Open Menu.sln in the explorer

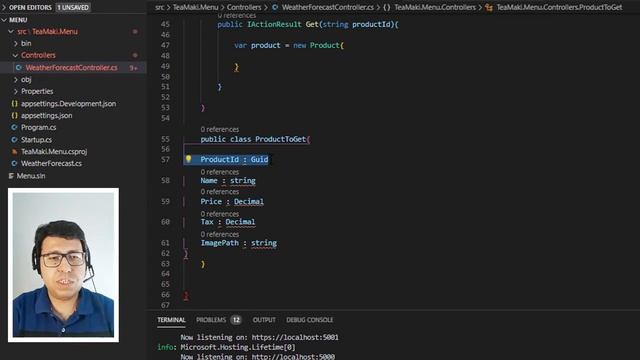(x=31, y=176)
